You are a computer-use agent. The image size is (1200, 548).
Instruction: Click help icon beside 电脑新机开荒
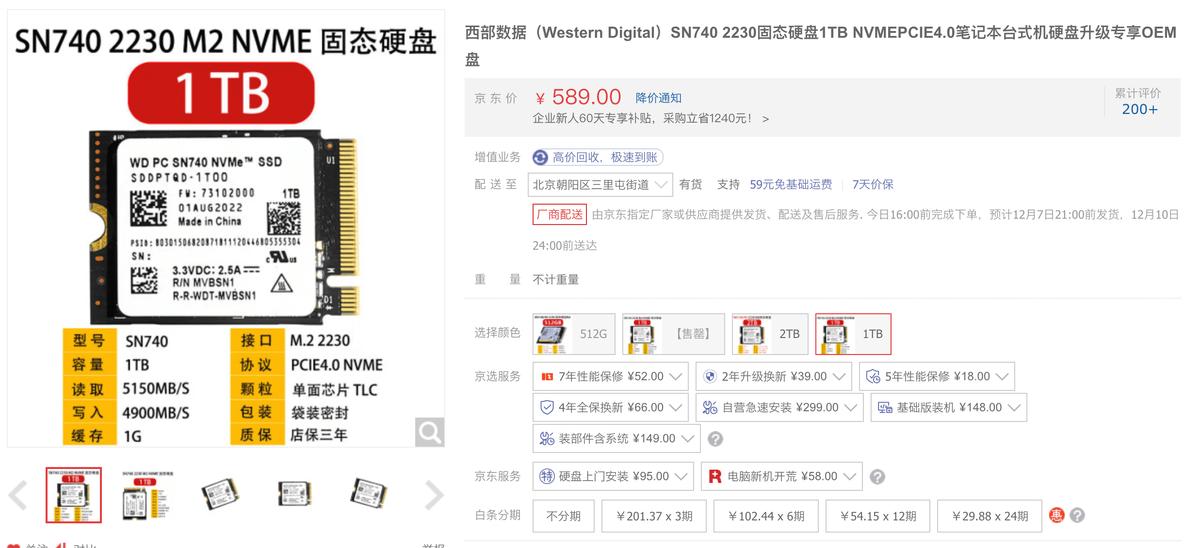tap(877, 477)
